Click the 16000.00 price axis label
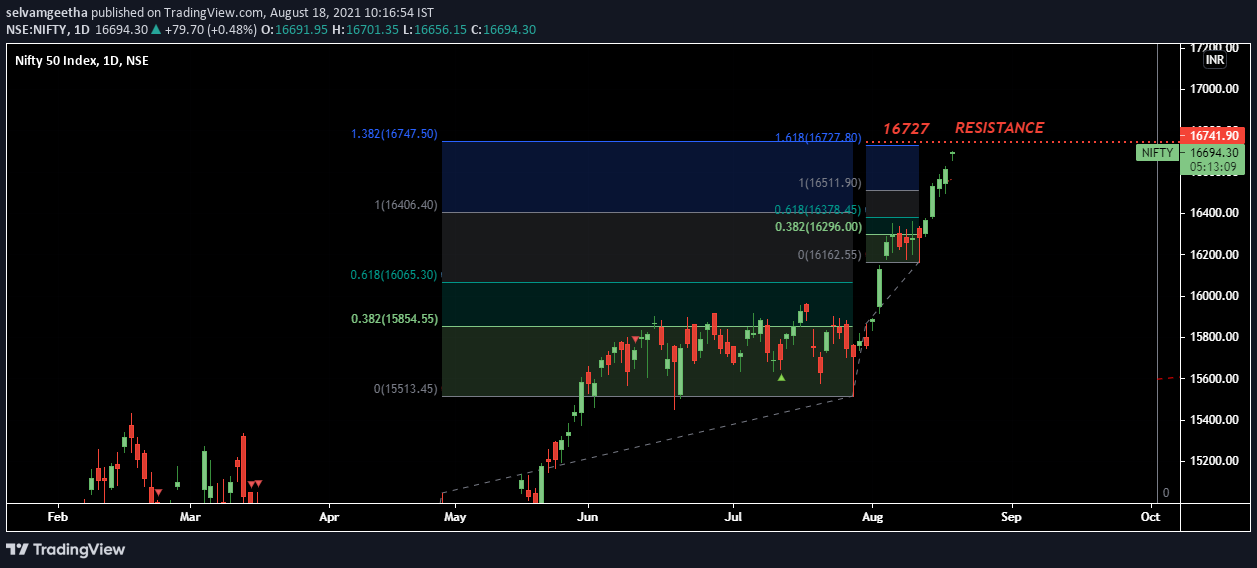The image size is (1257, 568). click(x=1213, y=296)
